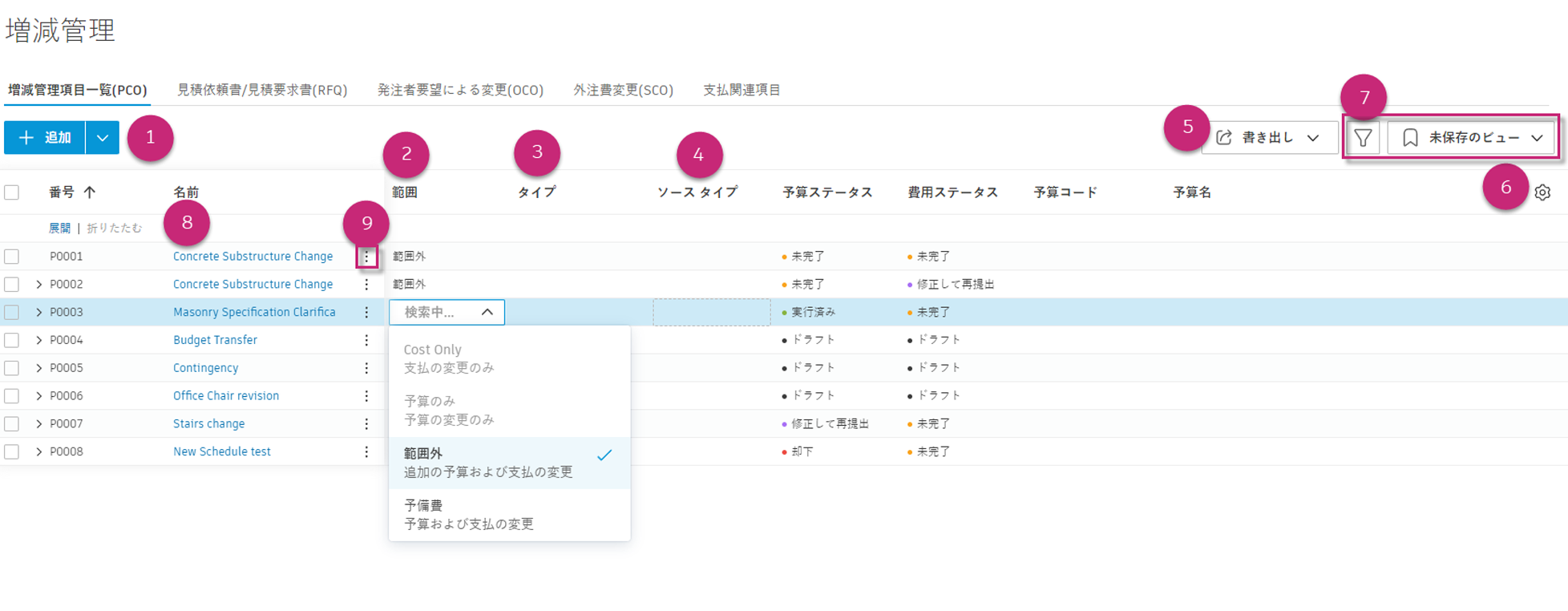
Task: Click the blue 追加 button
Action: (45, 138)
